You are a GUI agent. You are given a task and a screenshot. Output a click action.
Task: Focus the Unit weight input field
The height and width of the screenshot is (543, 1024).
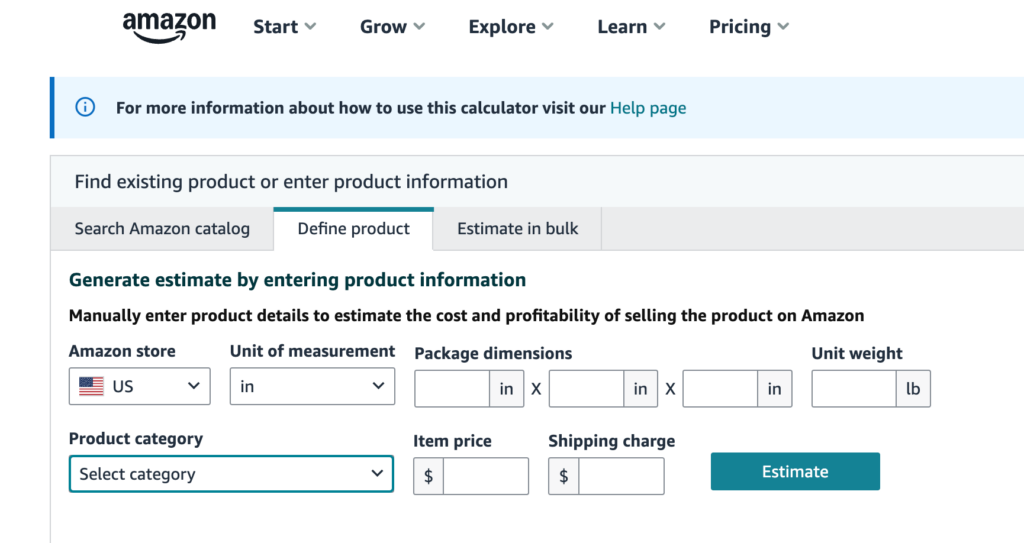point(854,389)
